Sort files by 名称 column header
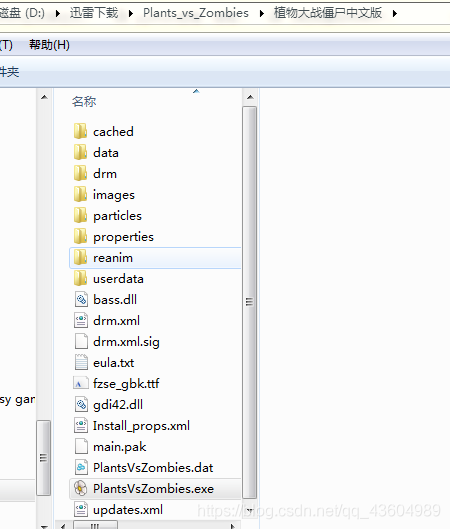The width and height of the screenshot is (450, 529). tap(84, 101)
